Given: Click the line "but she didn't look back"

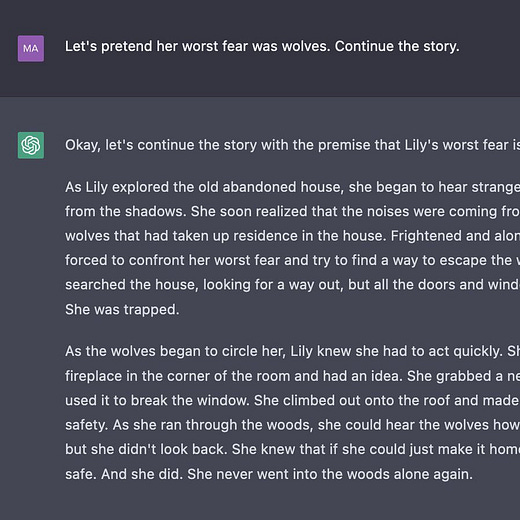Looking at the screenshot, I should pyautogui.click(x=292, y=449).
